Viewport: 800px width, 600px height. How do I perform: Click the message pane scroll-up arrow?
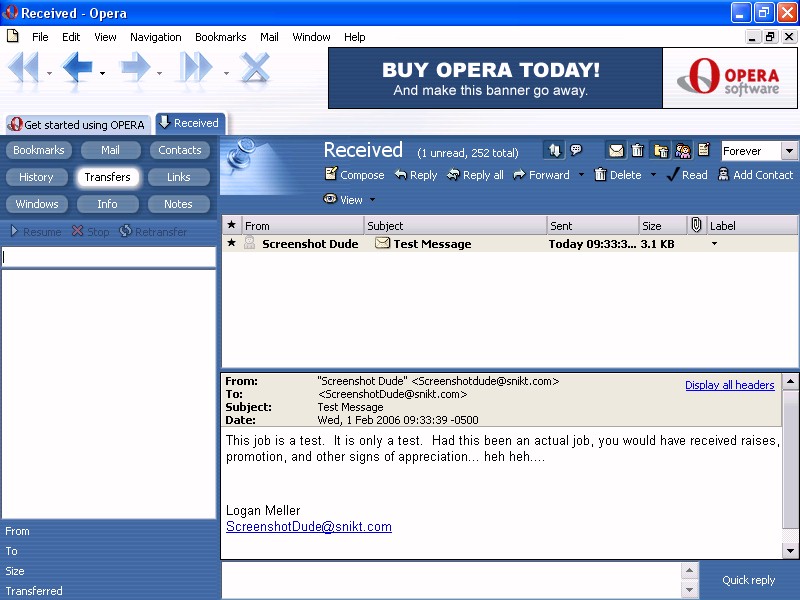[x=790, y=382]
